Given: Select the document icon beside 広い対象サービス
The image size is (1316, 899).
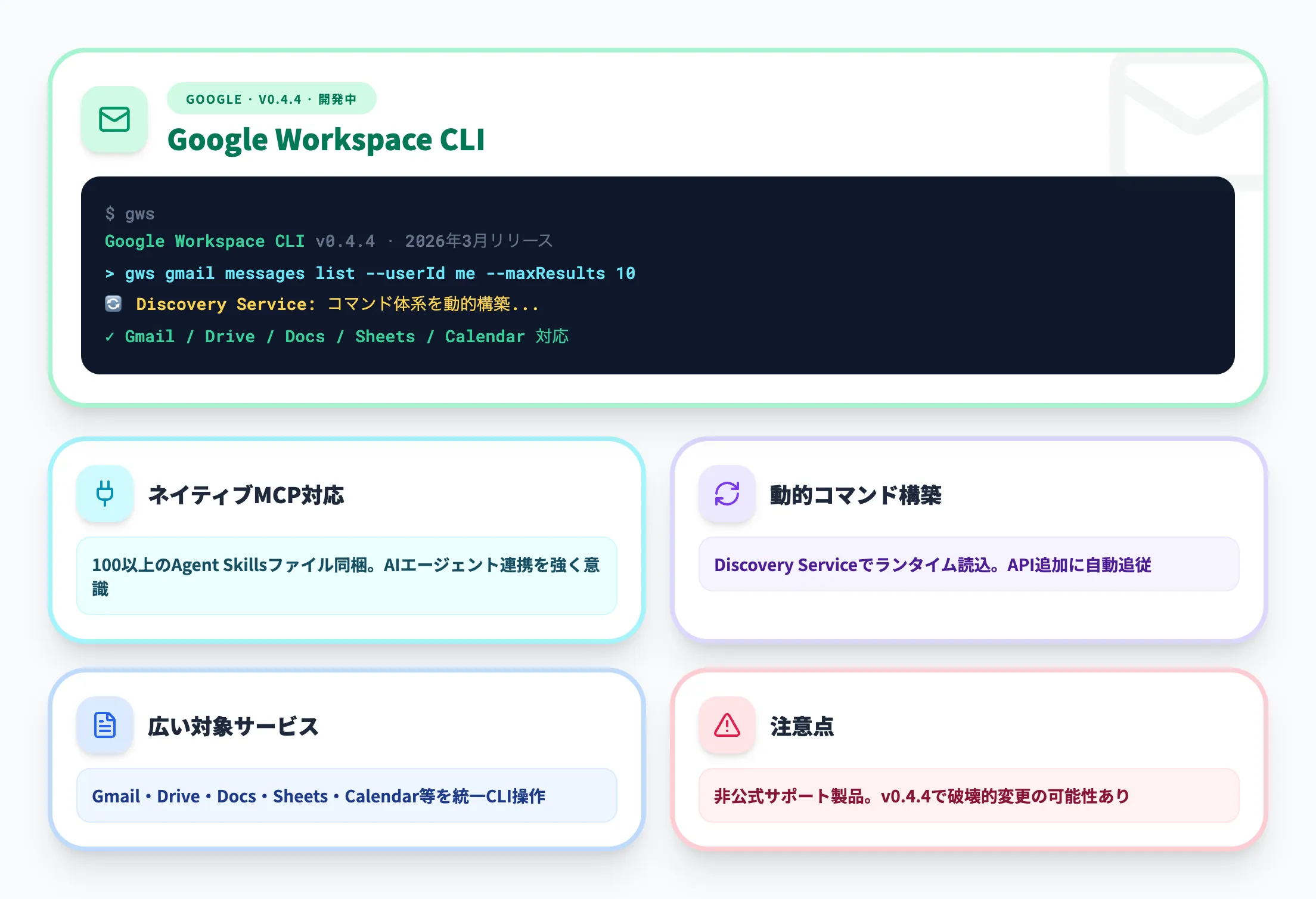Looking at the screenshot, I should (x=105, y=726).
